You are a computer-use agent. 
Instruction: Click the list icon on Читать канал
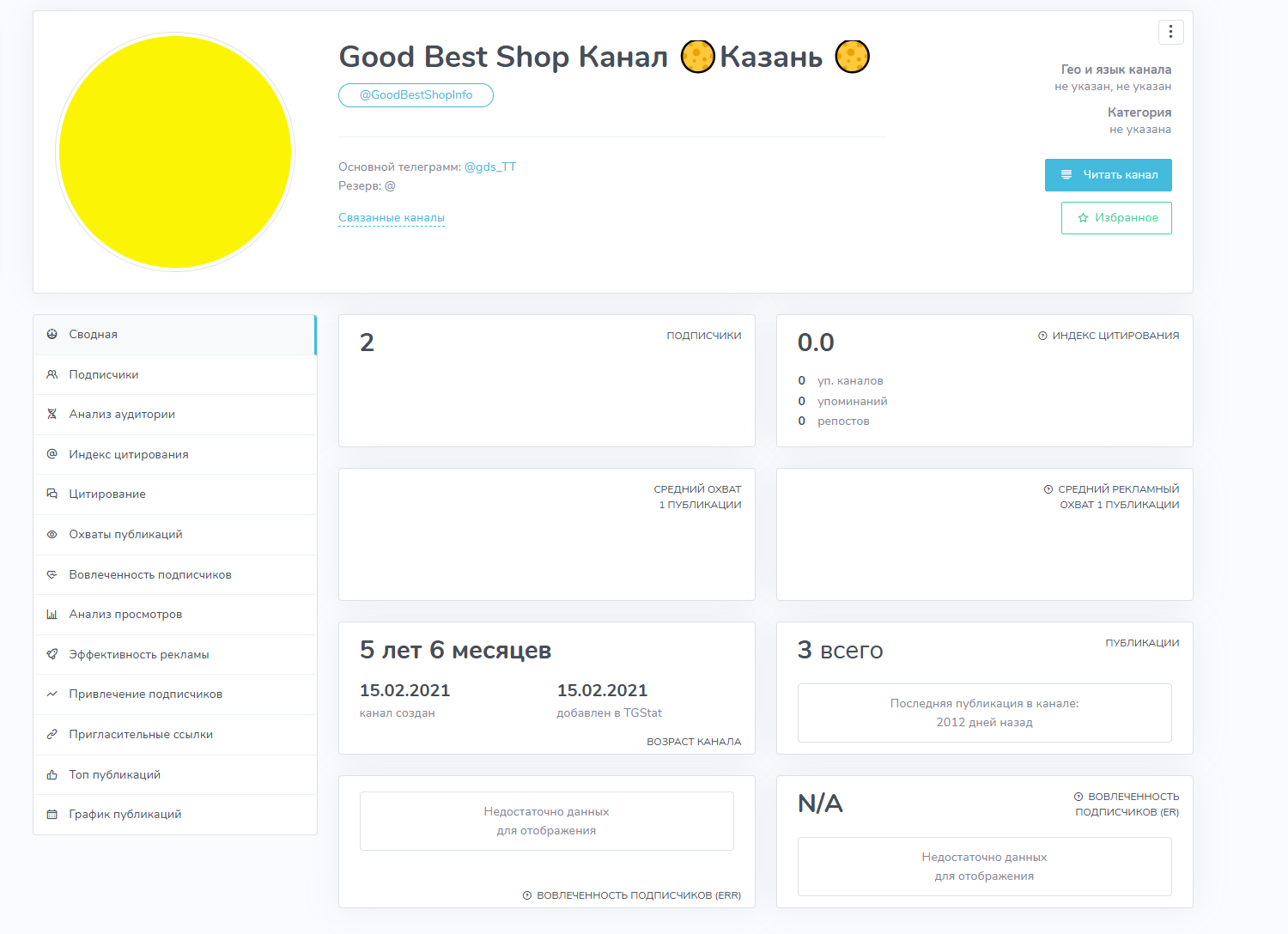pos(1066,174)
